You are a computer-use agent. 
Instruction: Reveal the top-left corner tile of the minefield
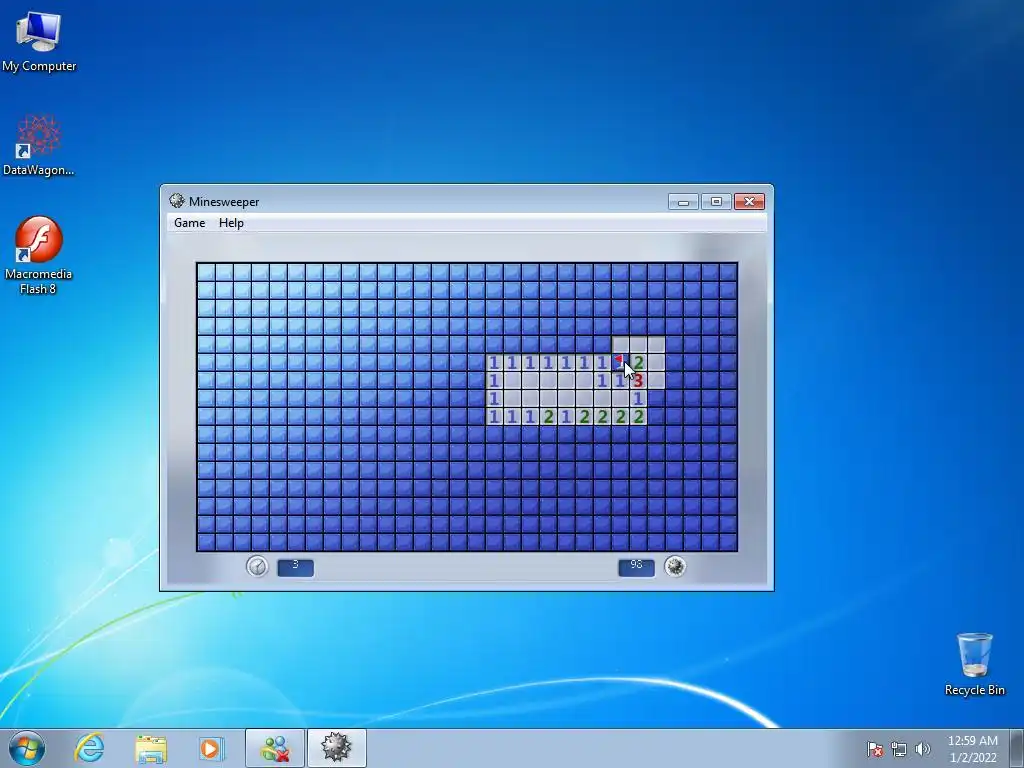click(206, 272)
